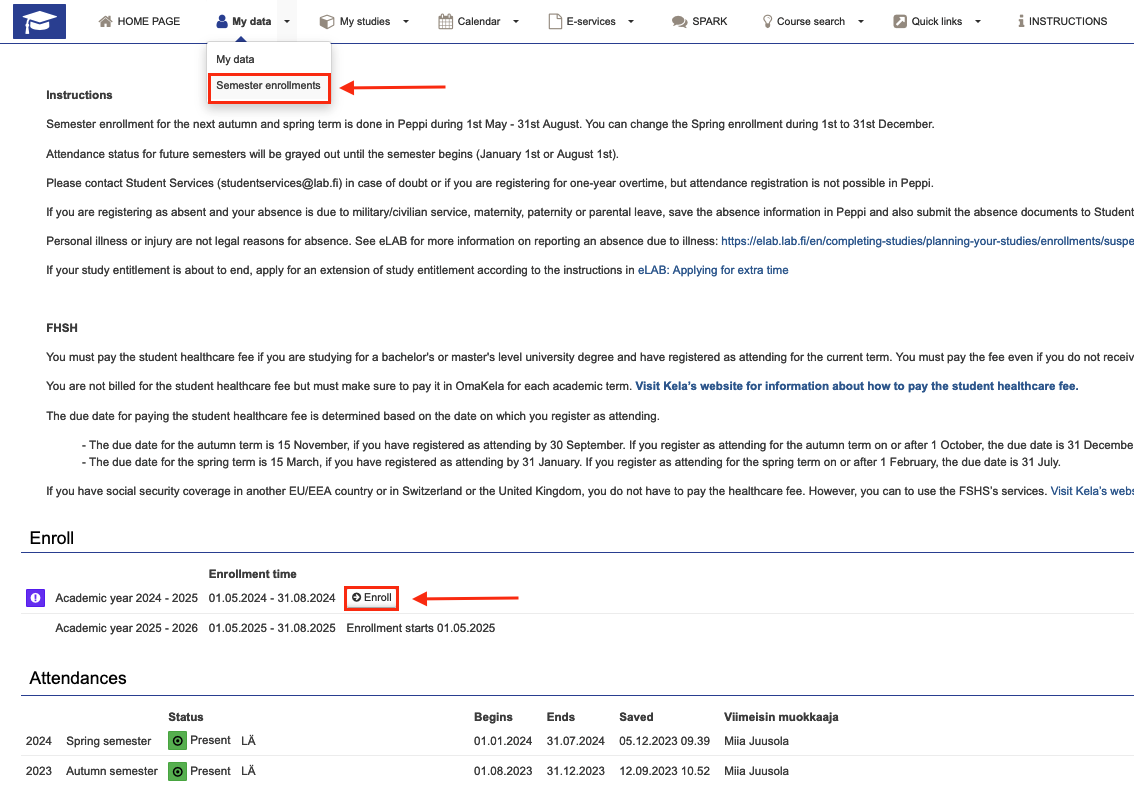Image resolution: width=1134 pixels, height=796 pixels.
Task: Click the cube icon beside My studies
Action: coord(327,21)
